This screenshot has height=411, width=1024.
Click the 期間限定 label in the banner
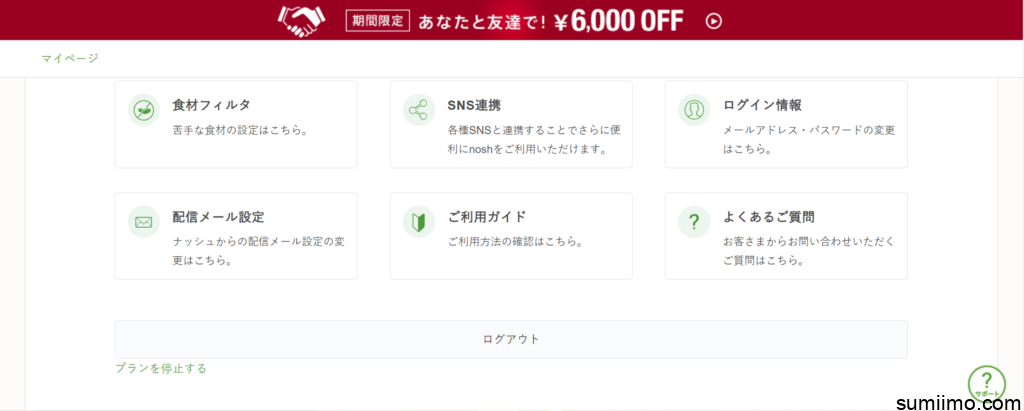pyautogui.click(x=377, y=20)
